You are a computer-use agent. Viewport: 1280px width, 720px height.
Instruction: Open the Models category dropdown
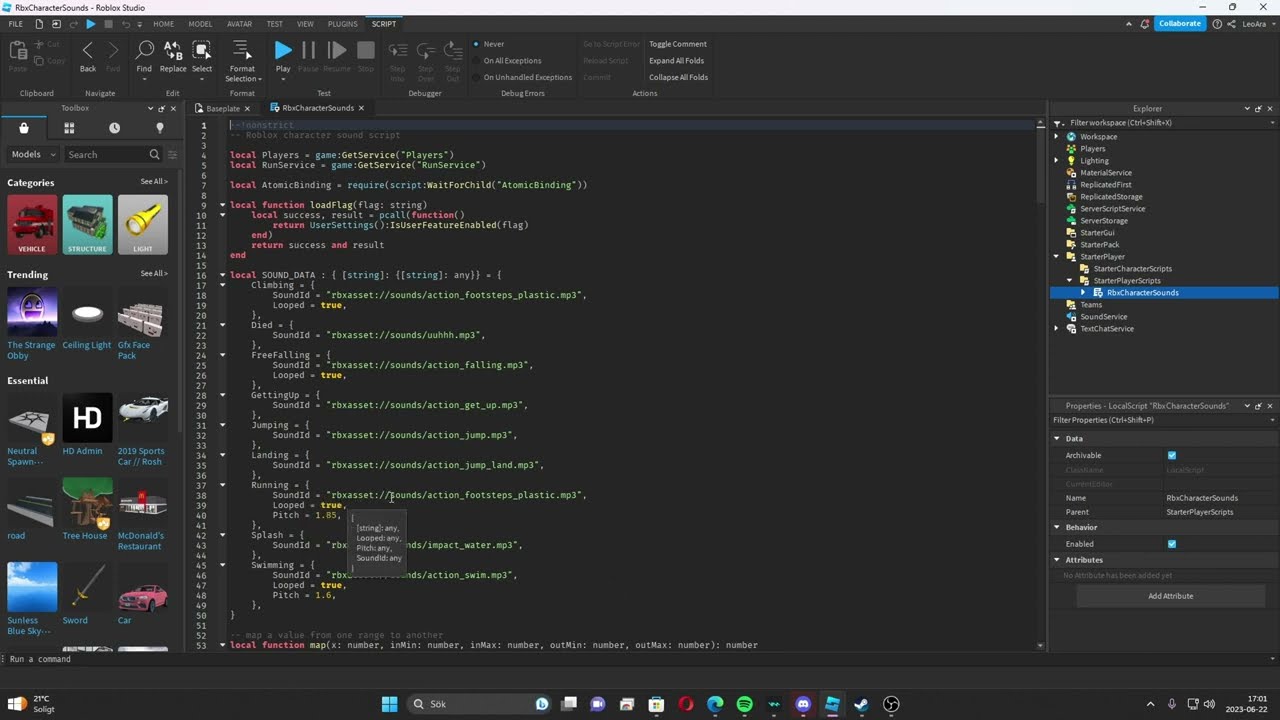pyautogui.click(x=33, y=155)
